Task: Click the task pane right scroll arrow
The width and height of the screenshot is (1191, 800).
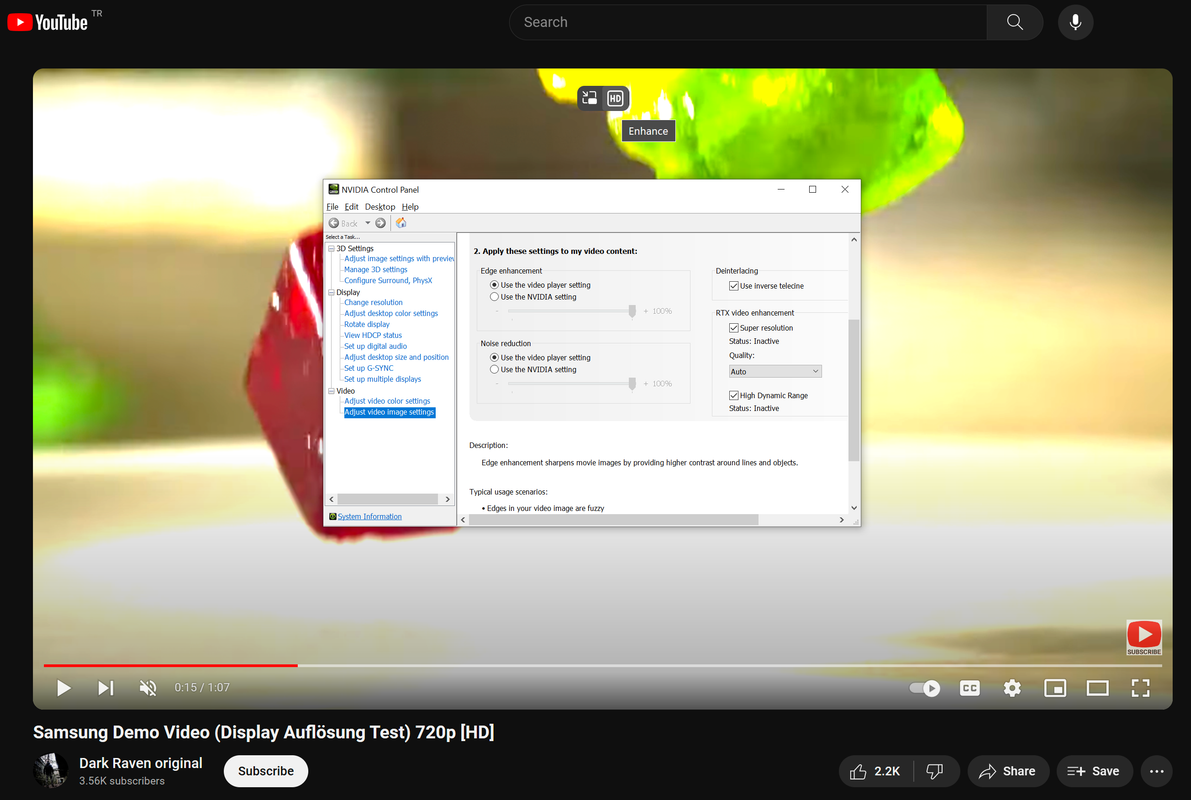Action: click(447, 499)
